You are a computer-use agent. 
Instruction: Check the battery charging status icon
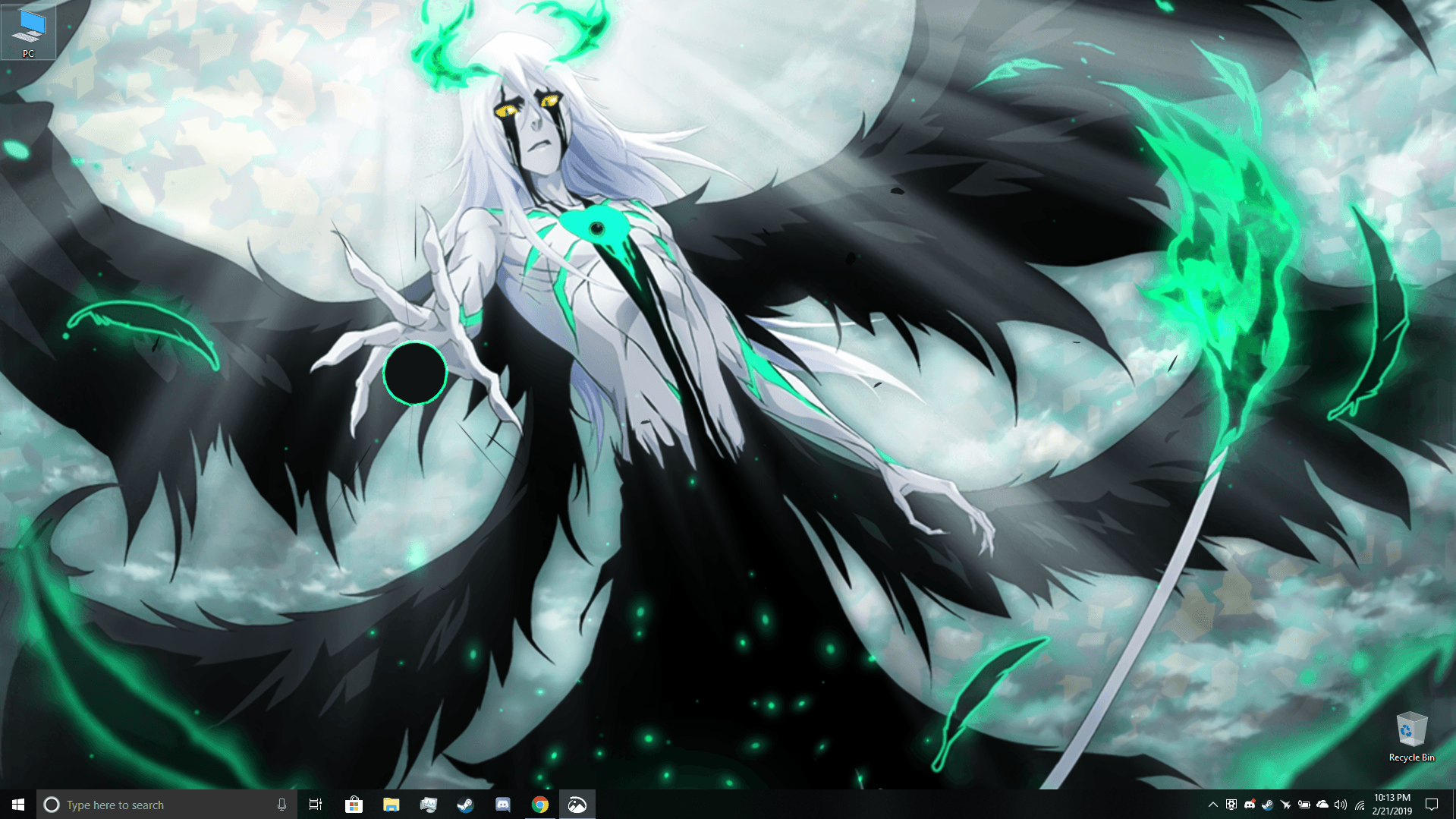pos(1303,805)
